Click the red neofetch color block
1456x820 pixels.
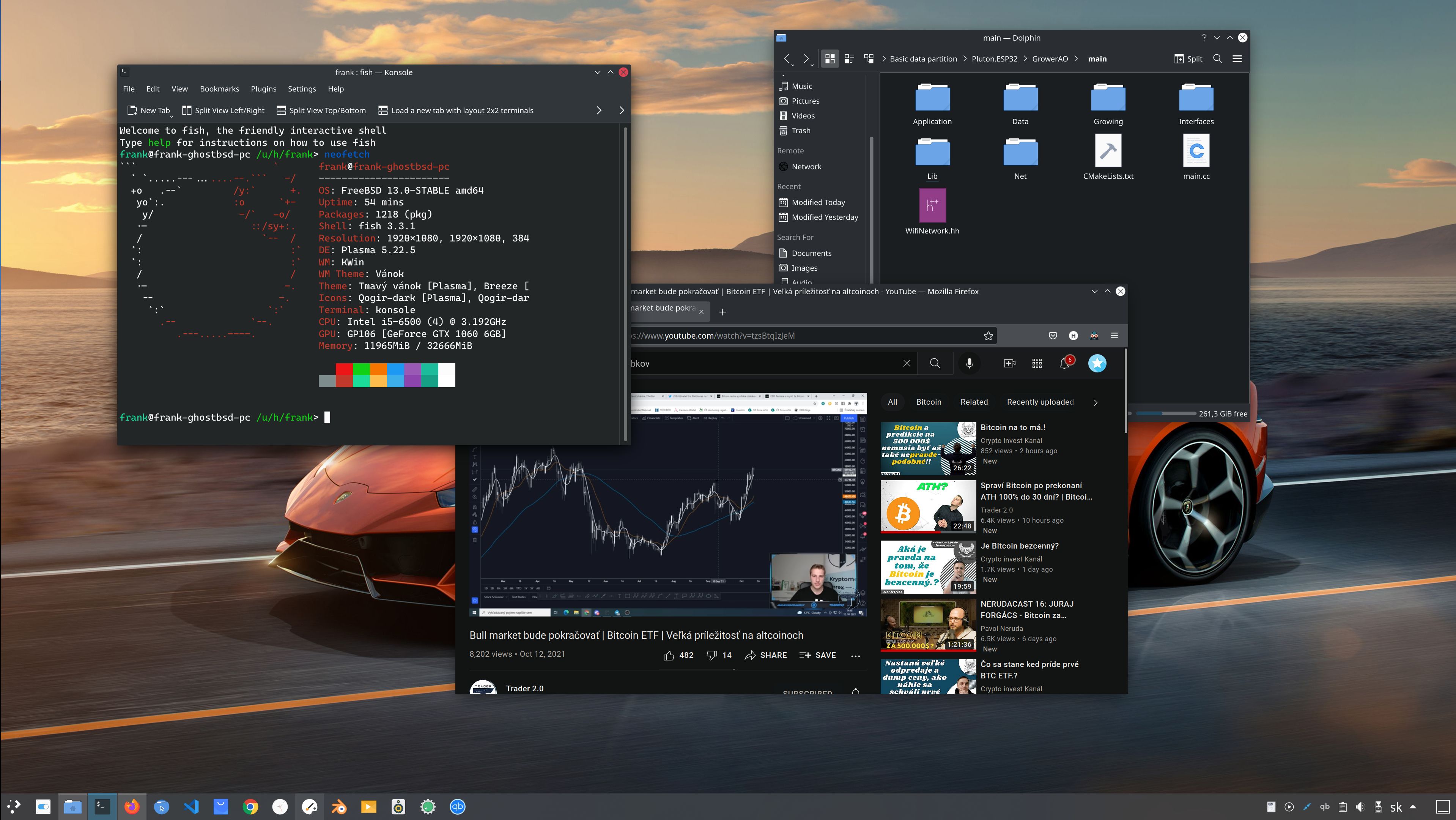point(344,369)
